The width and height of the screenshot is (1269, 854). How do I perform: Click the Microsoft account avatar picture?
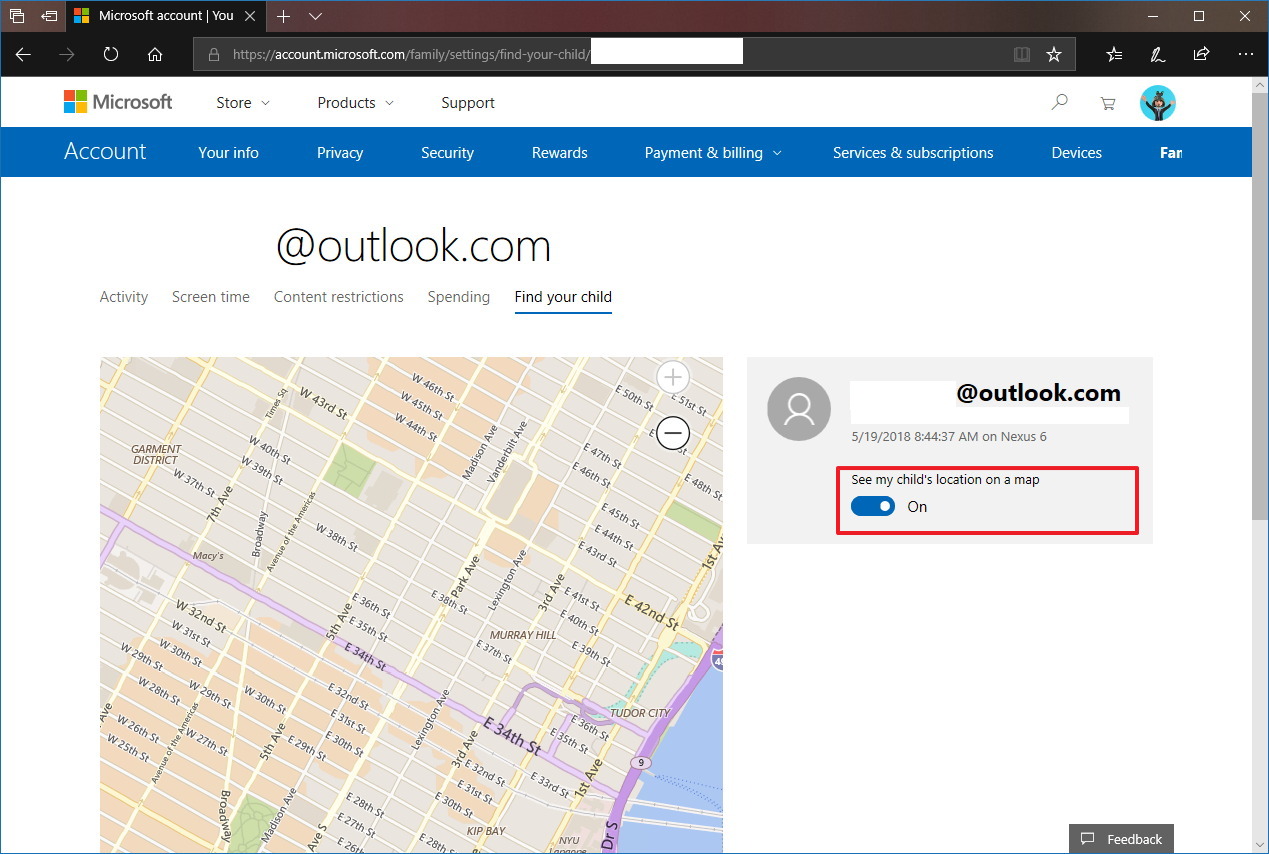point(1157,102)
